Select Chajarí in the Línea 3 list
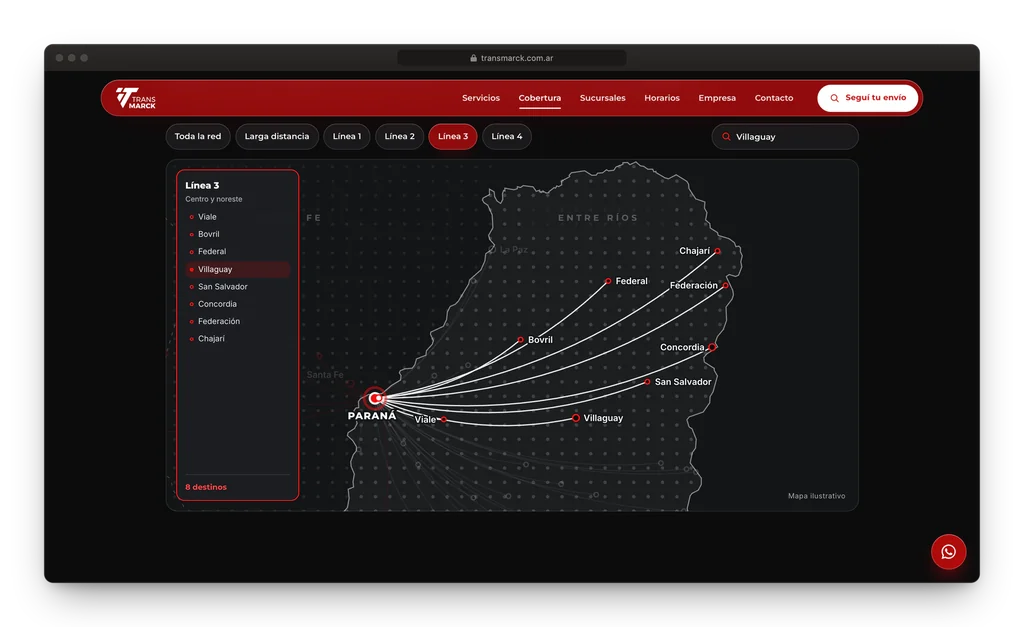Image resolution: width=1024 pixels, height=627 pixels. pyautogui.click(x=238, y=338)
